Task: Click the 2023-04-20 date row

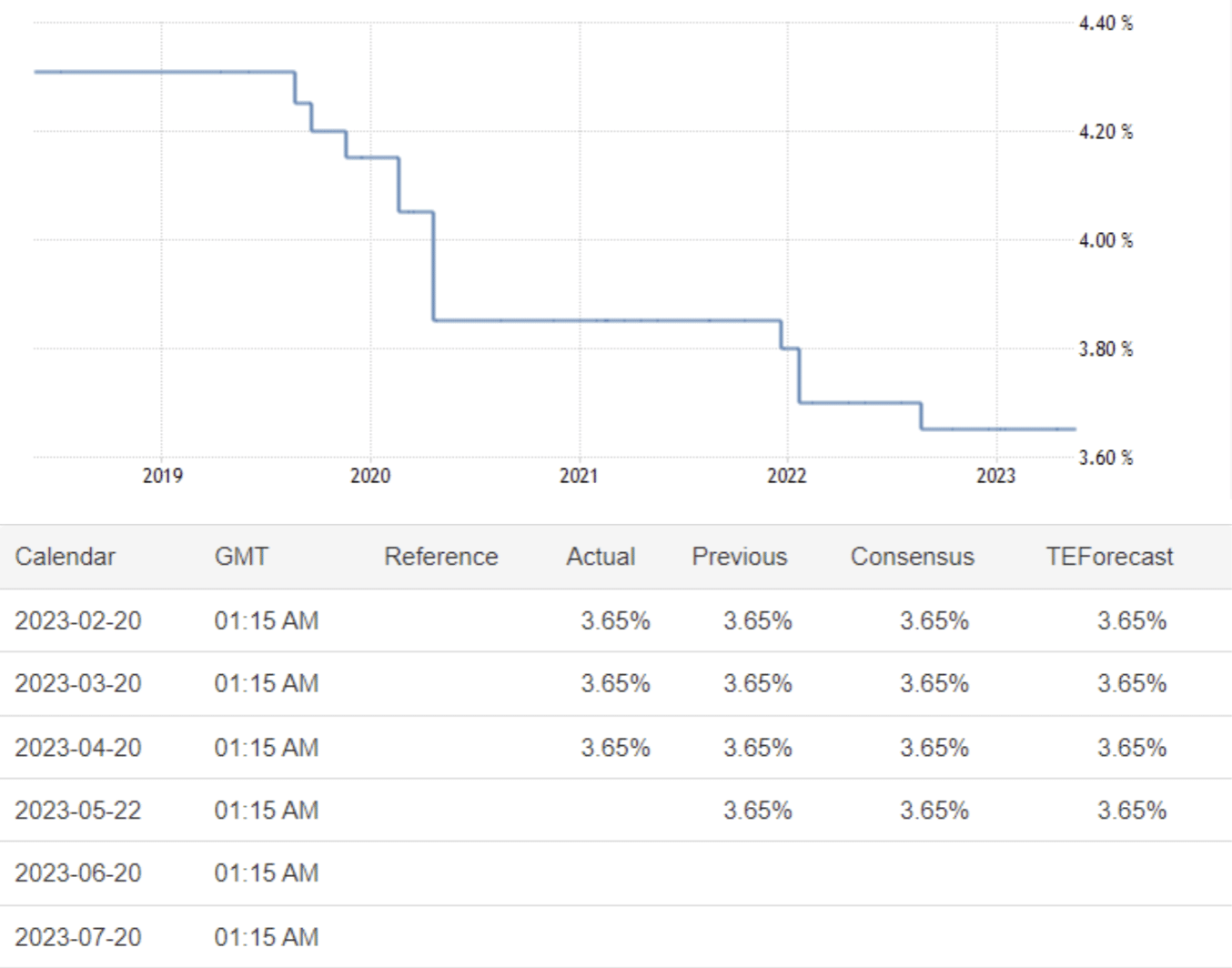Action: coord(78,748)
